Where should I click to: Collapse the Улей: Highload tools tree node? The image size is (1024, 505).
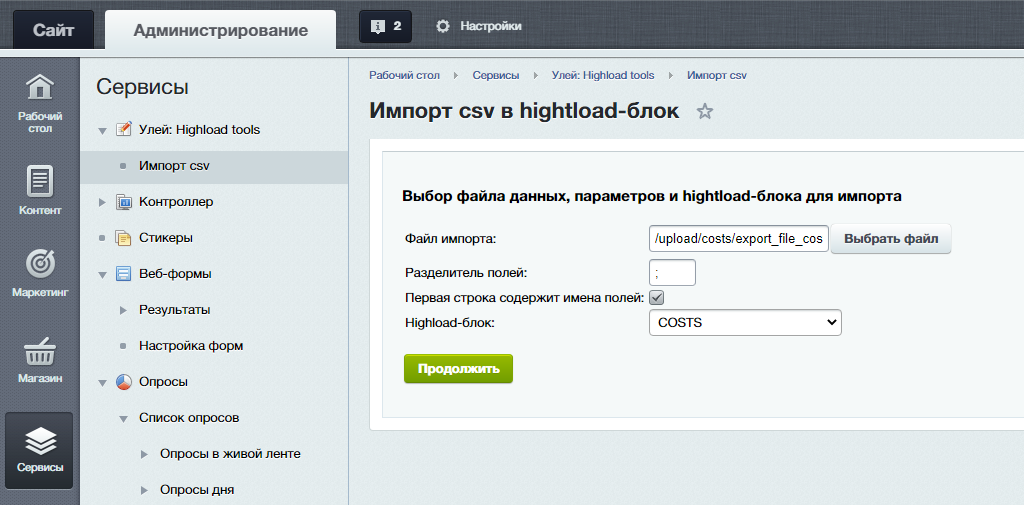tap(102, 131)
